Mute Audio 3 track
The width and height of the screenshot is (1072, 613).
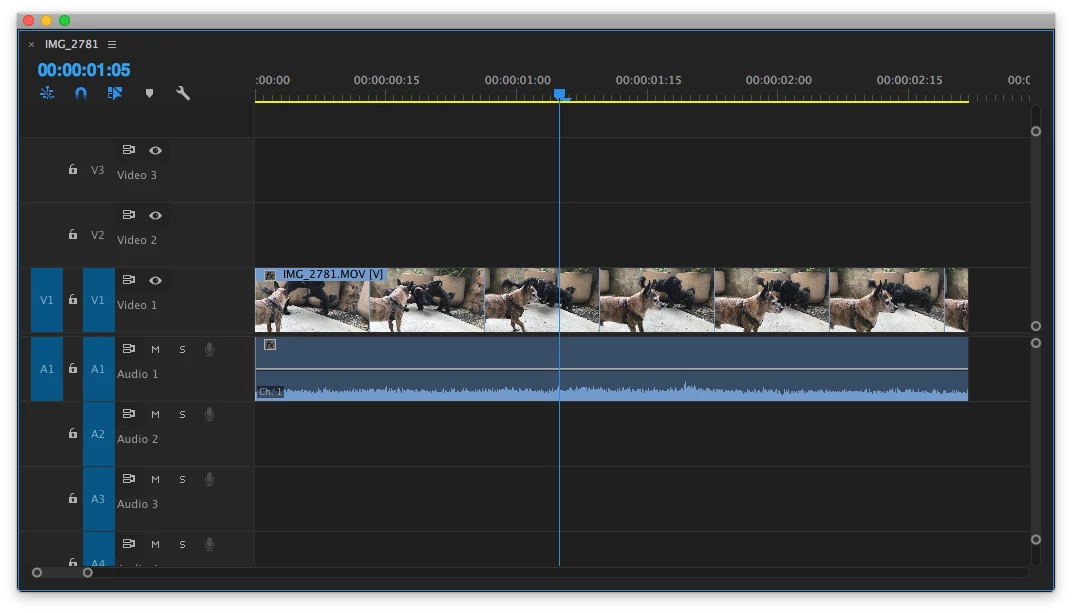[155, 479]
